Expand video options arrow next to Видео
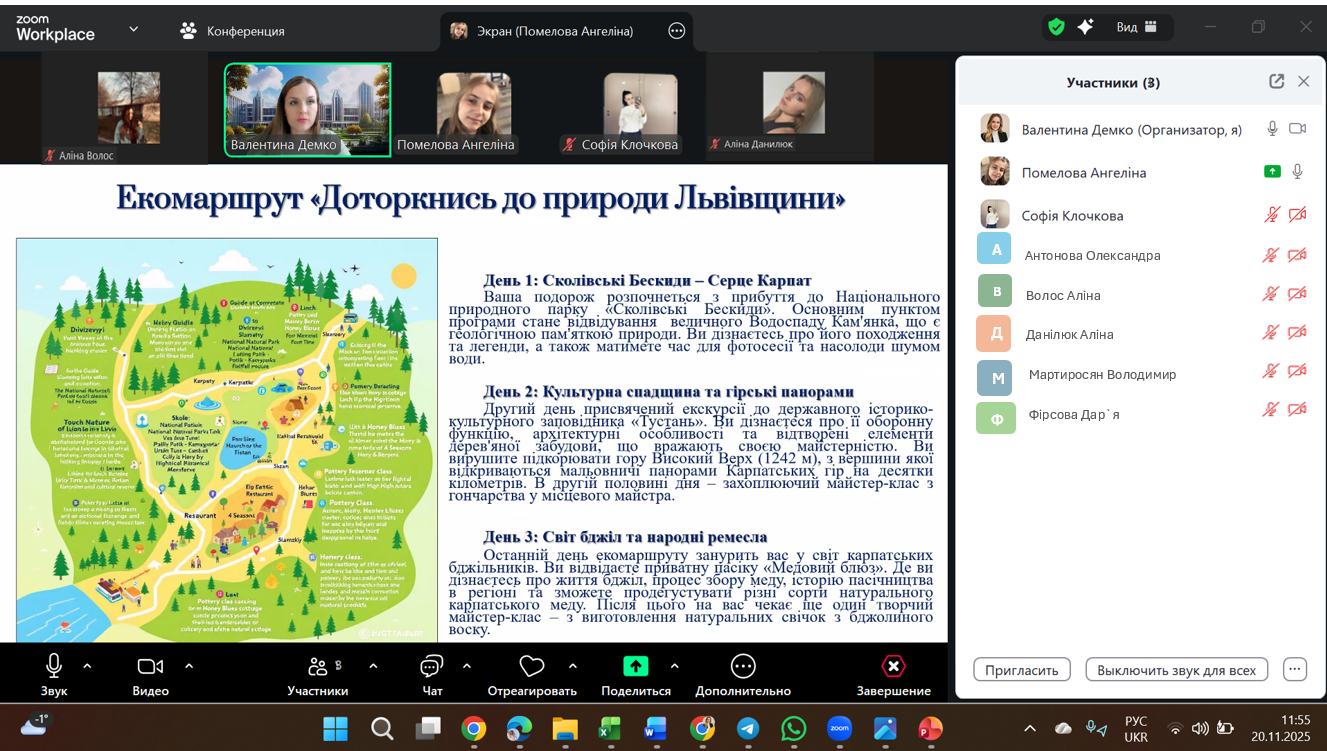The height and width of the screenshot is (751, 1327). 189,666
